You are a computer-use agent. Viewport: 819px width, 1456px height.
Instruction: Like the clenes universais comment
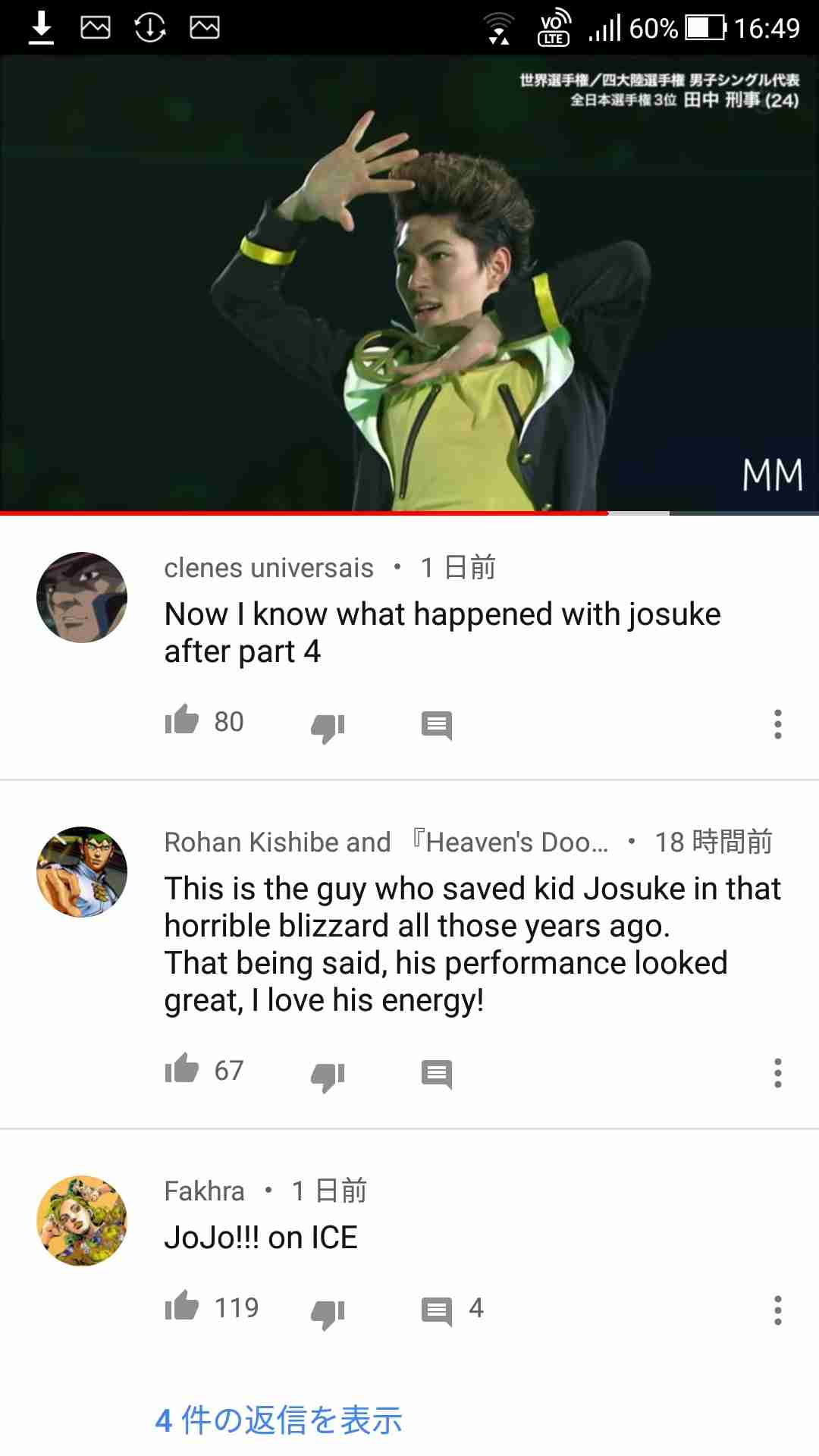click(182, 720)
